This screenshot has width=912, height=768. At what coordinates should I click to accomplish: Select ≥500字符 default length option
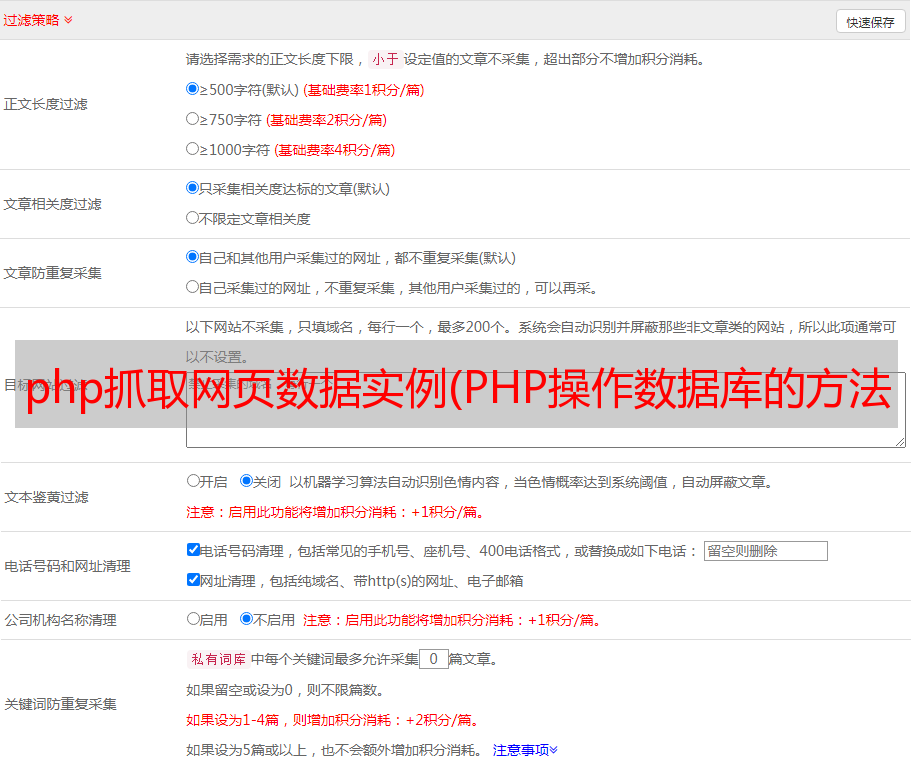coord(193,89)
